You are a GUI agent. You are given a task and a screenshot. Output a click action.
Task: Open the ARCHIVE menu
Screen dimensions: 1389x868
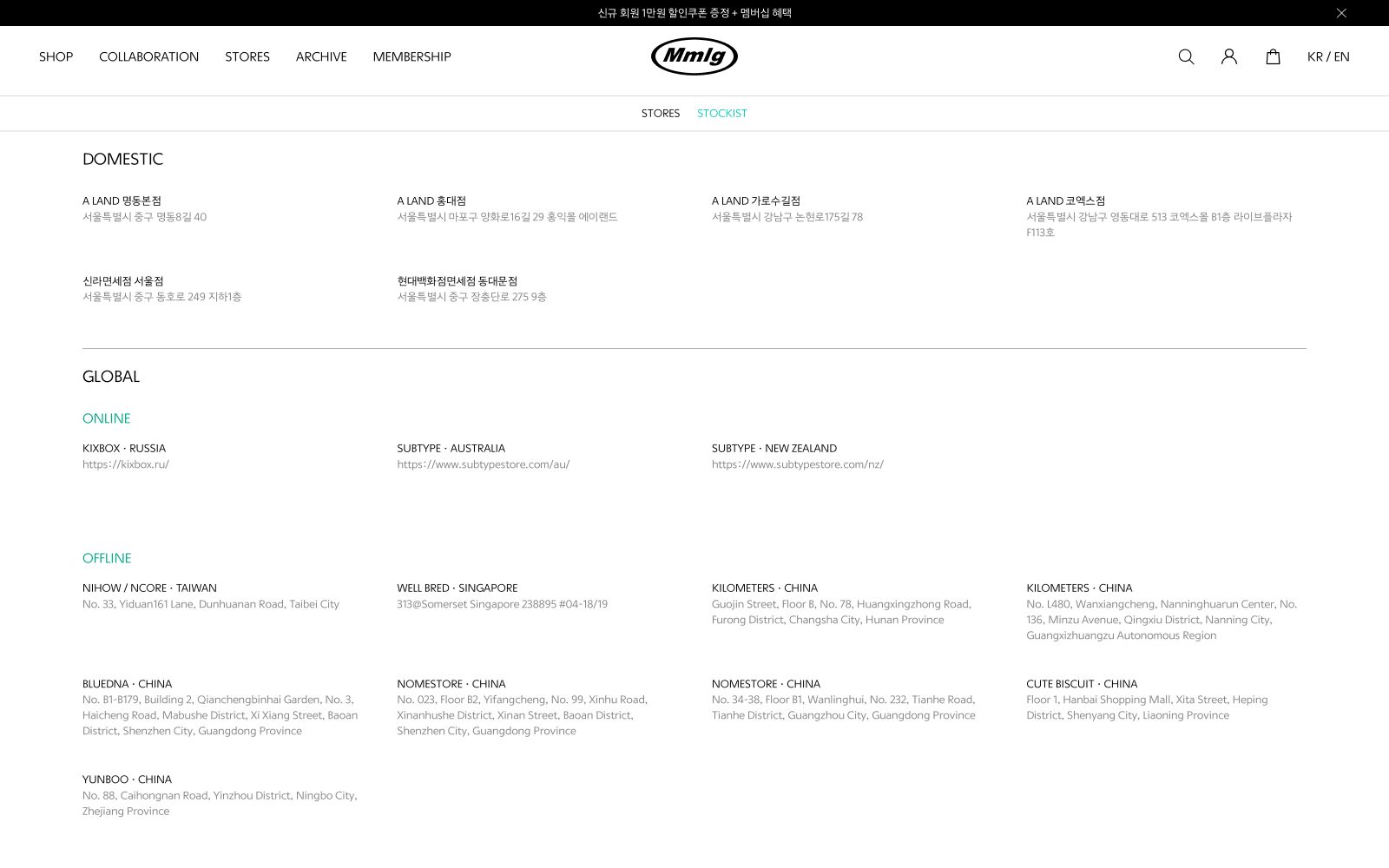321,56
